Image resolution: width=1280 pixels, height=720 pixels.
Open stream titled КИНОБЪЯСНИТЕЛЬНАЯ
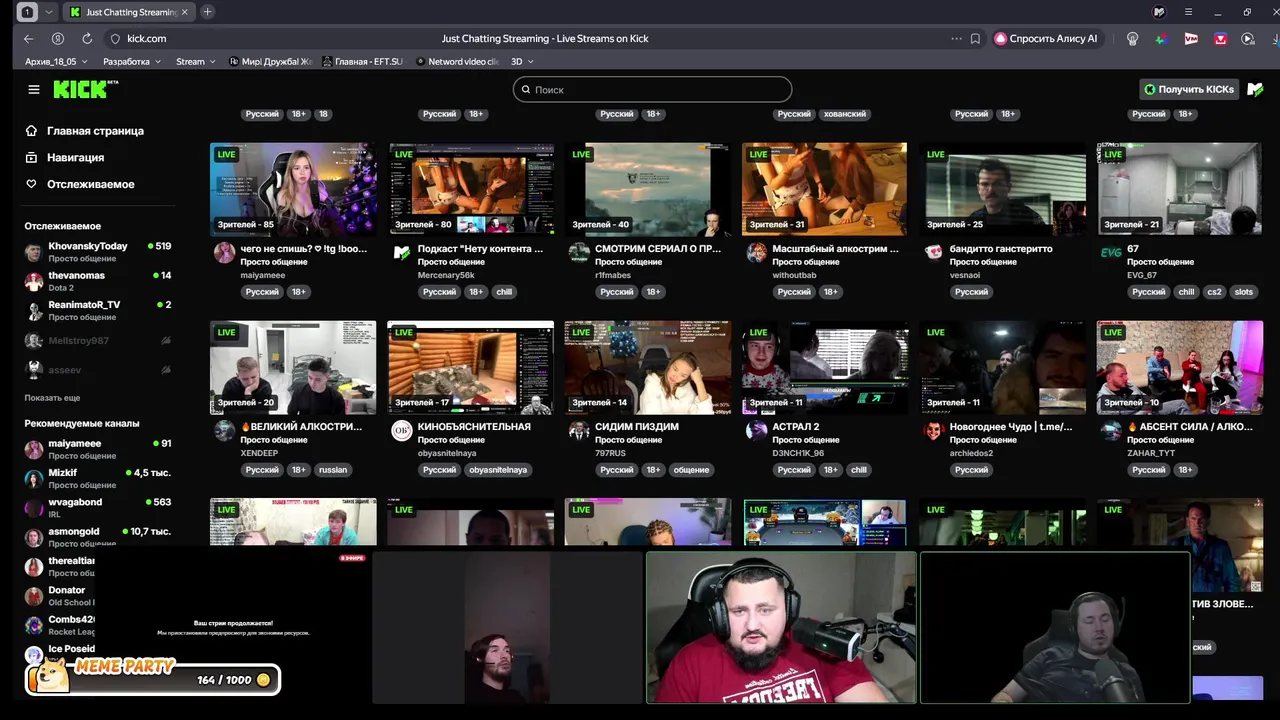tap(474, 427)
